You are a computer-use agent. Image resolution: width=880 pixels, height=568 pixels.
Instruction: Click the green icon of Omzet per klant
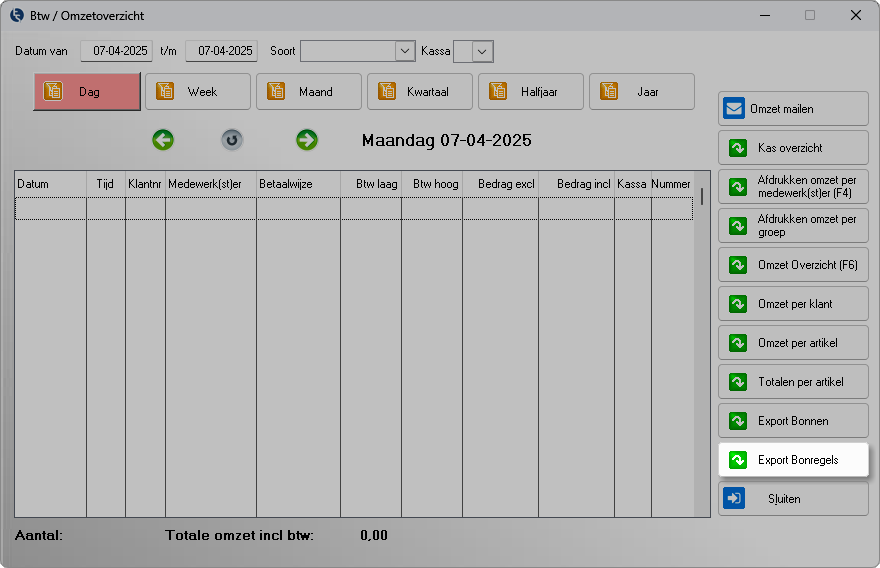pos(738,304)
